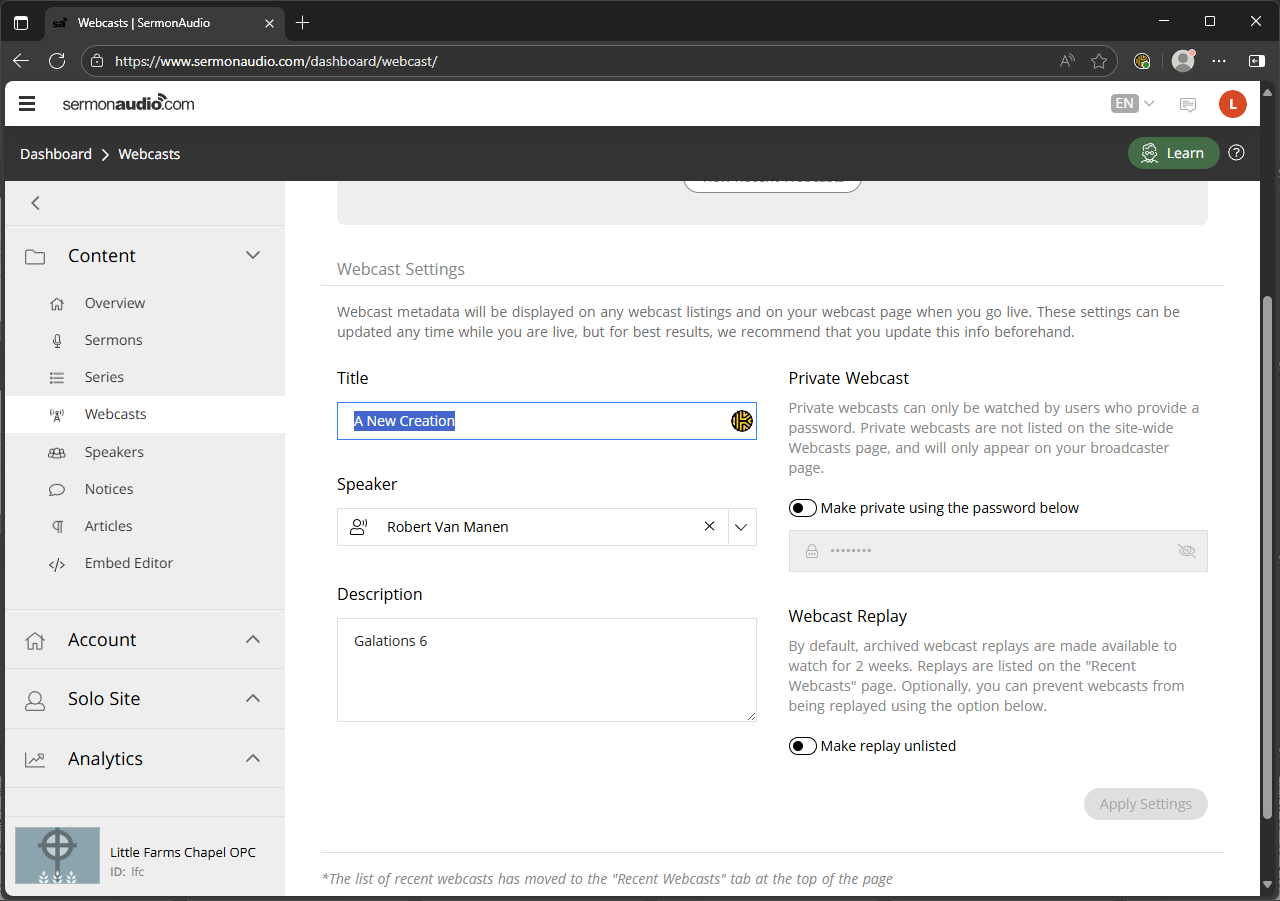Click the Overview home icon
This screenshot has width=1280, height=901.
57,303
